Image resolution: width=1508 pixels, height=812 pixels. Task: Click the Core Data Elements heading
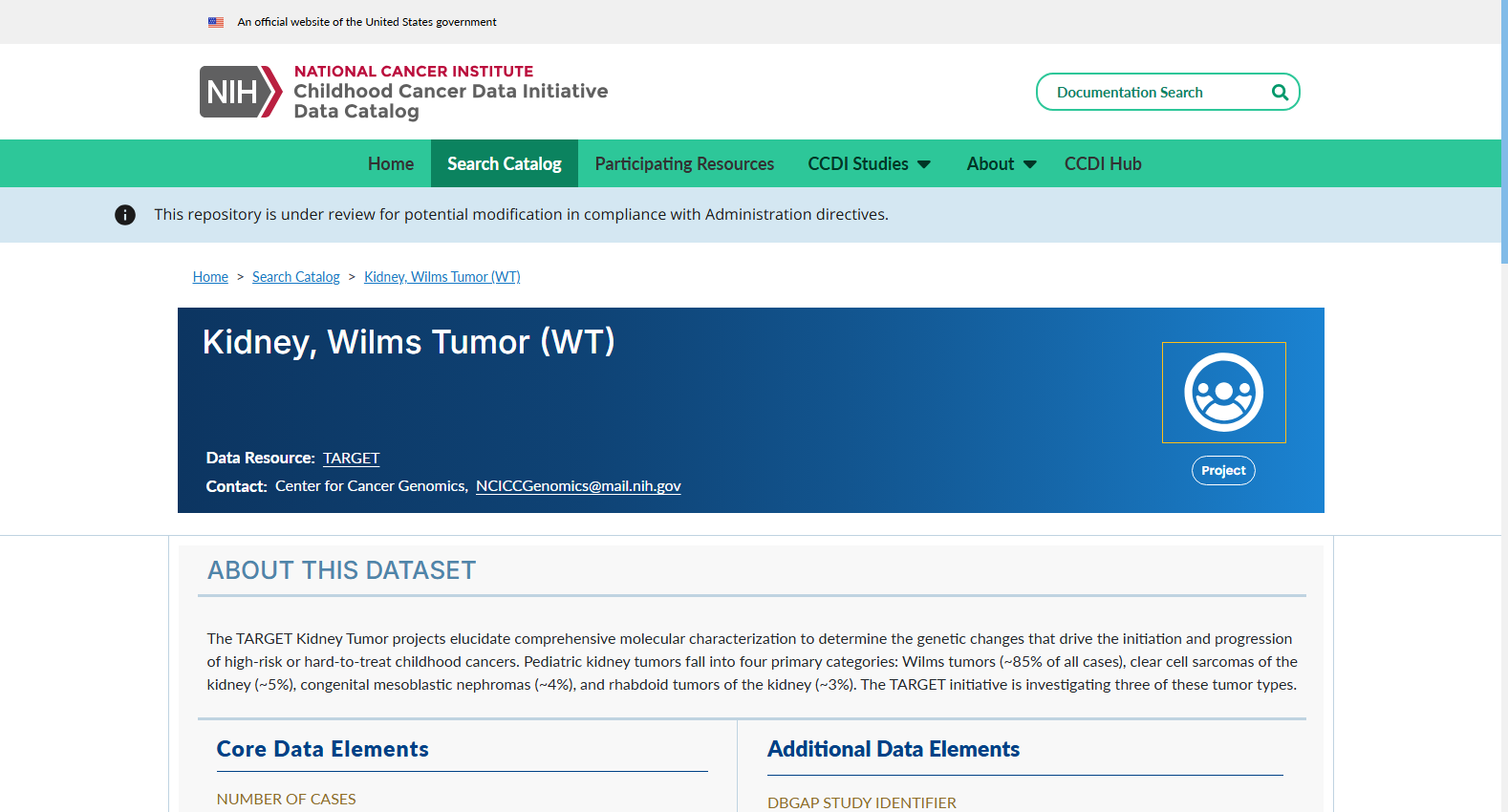323,749
